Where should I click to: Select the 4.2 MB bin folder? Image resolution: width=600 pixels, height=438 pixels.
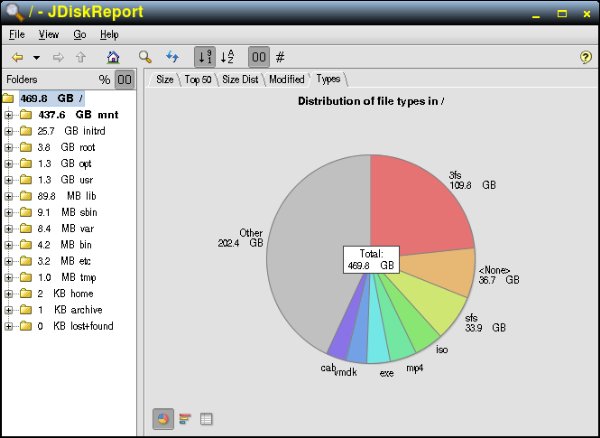pos(64,245)
